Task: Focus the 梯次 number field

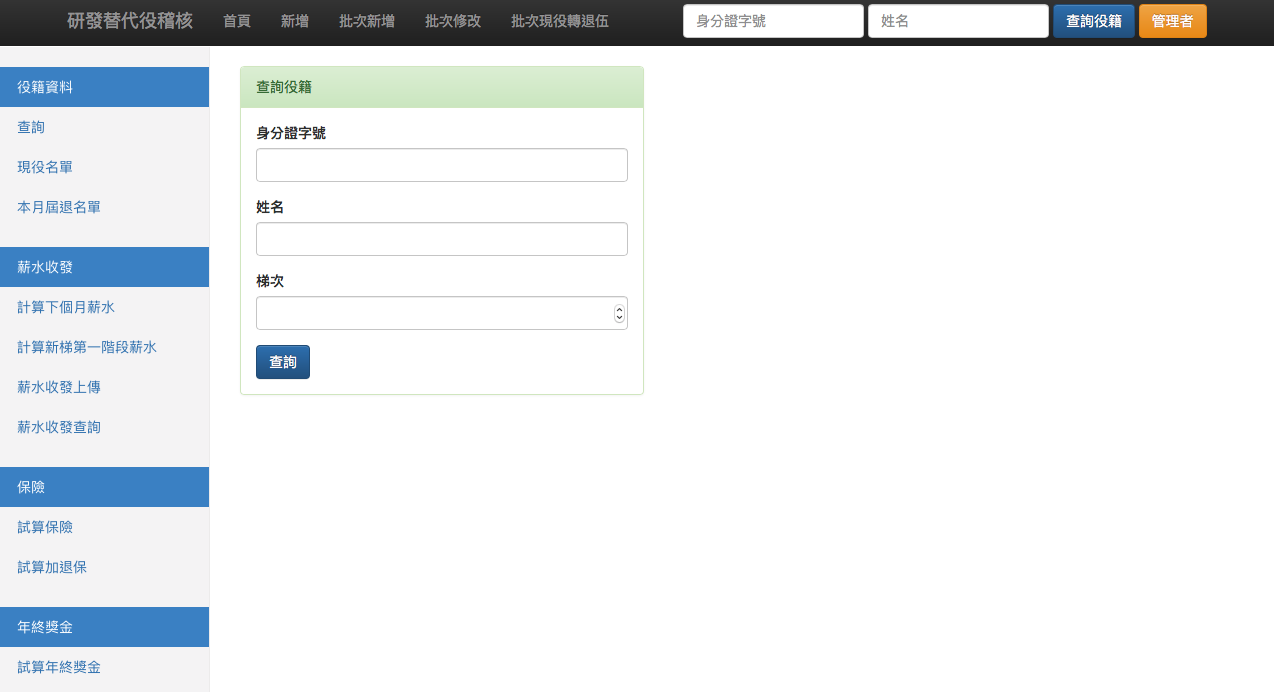Action: [x=442, y=313]
